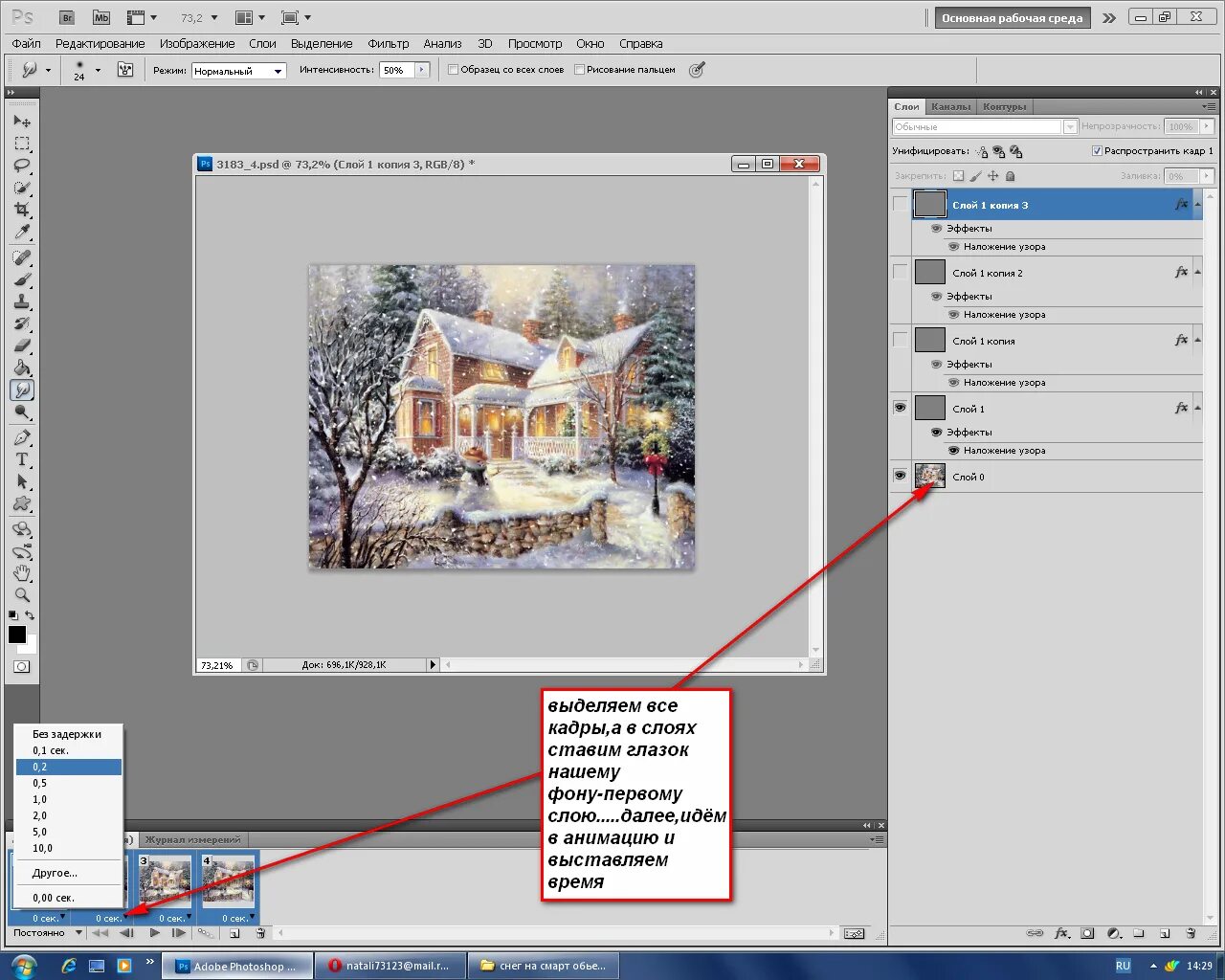The image size is (1225, 980).
Task: Select the Crop tool
Action: coord(22,210)
